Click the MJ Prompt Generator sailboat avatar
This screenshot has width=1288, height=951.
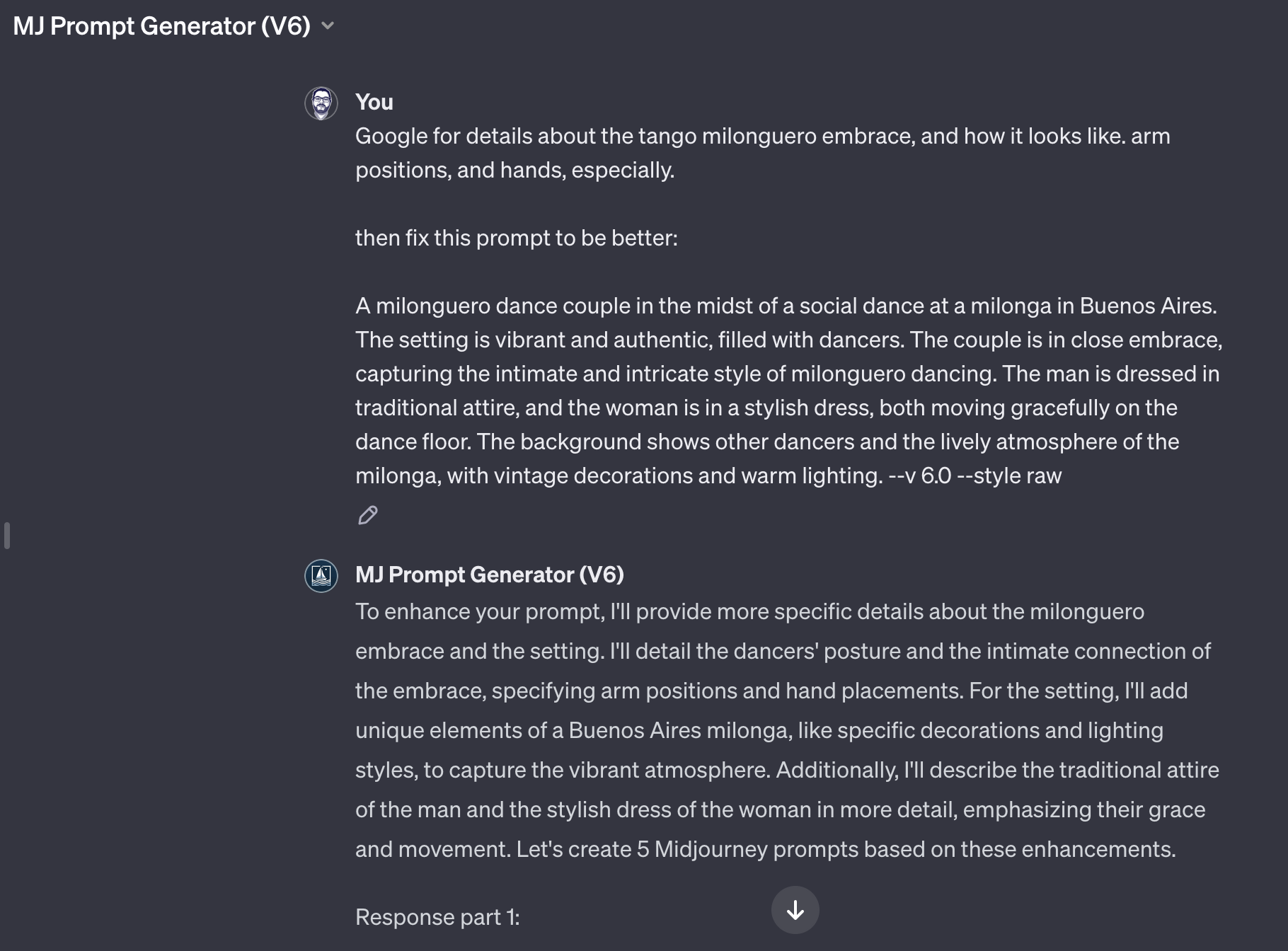(x=321, y=575)
